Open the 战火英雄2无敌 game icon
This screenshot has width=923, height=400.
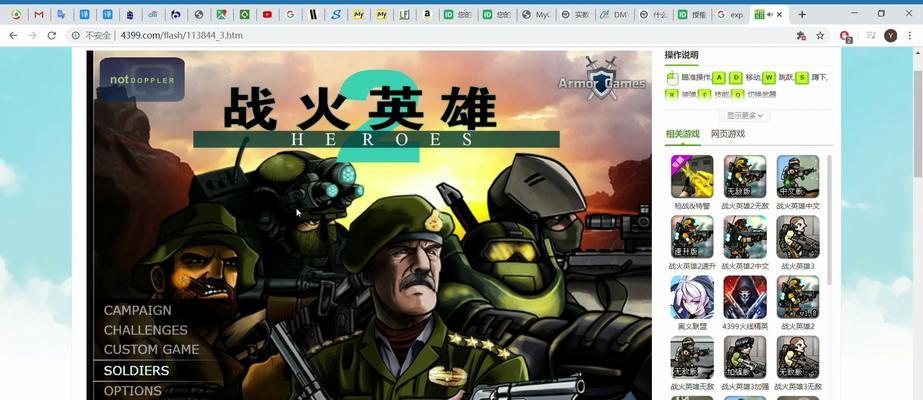(x=745, y=176)
